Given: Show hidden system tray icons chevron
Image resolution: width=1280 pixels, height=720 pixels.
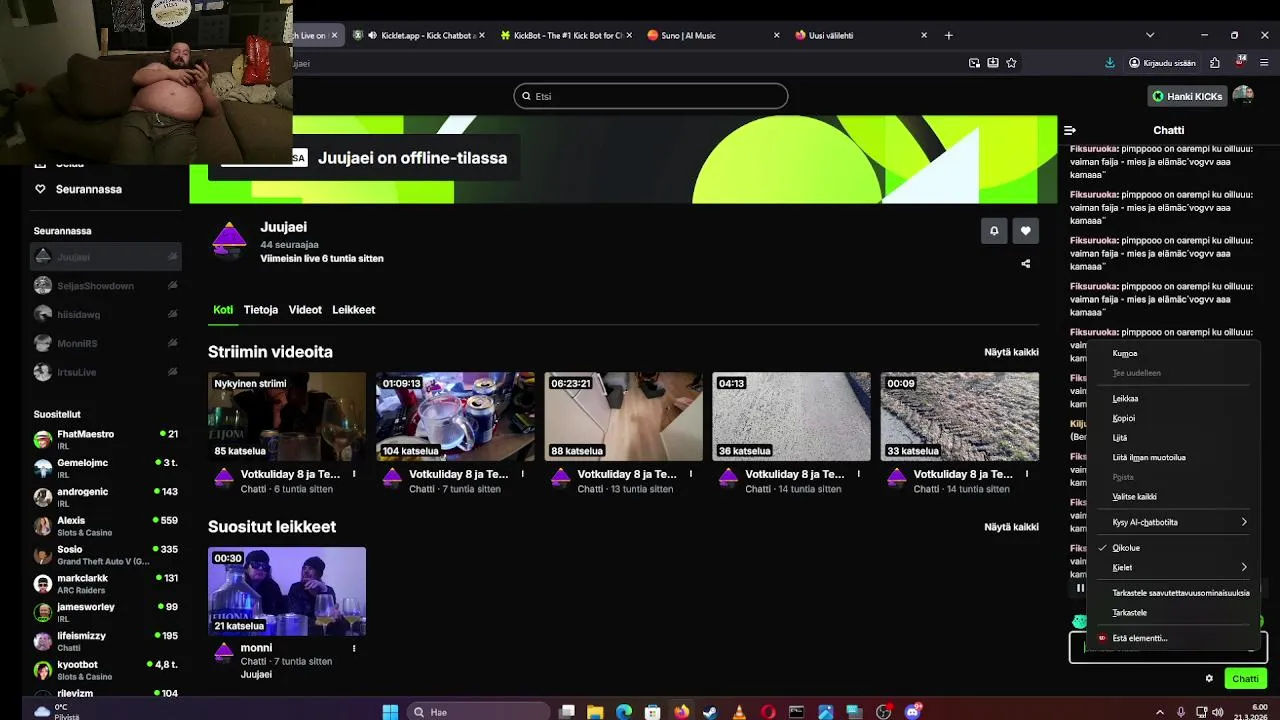Looking at the screenshot, I should tap(1160, 712).
